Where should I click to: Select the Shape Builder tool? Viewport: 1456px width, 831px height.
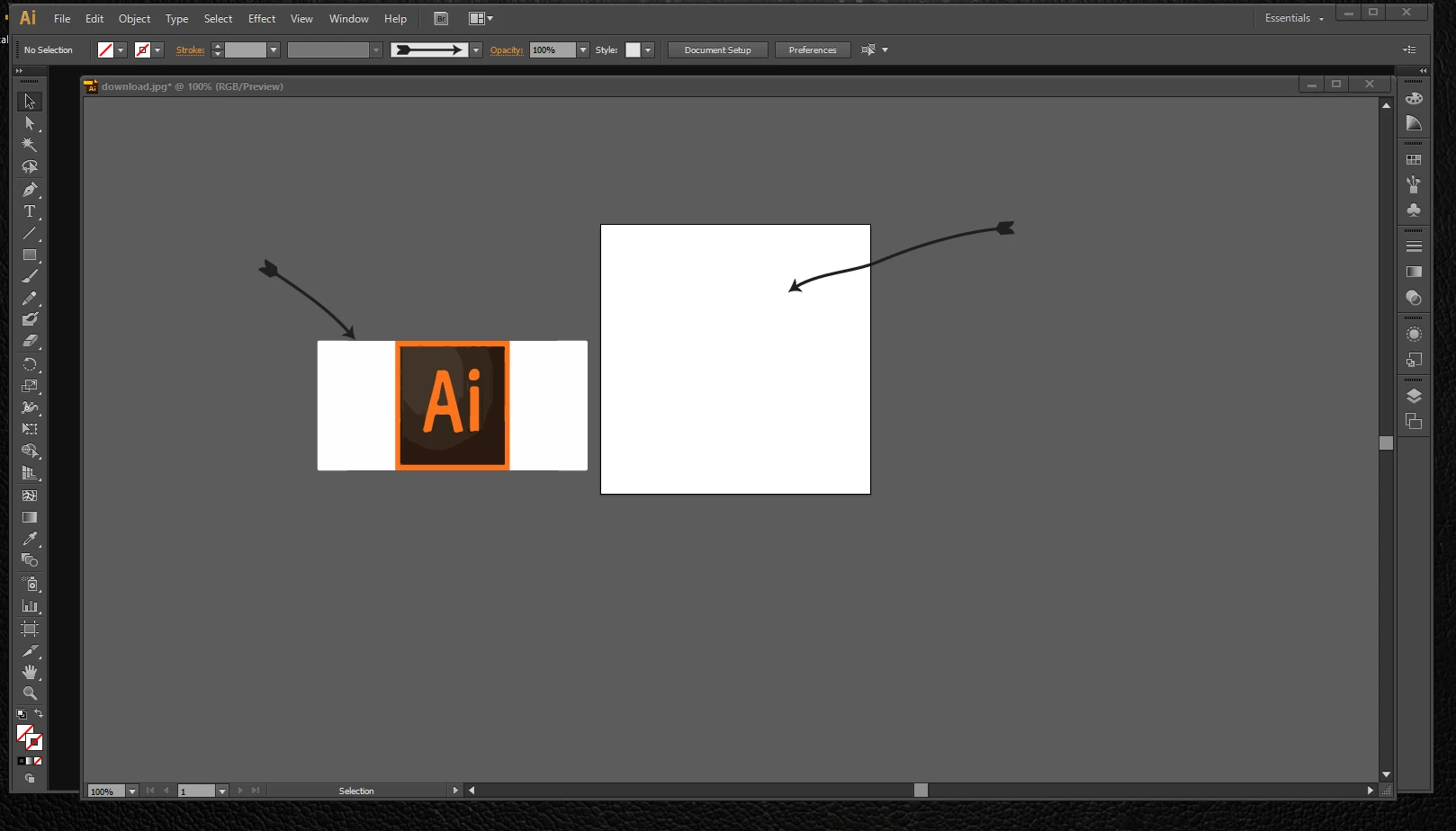[x=30, y=451]
